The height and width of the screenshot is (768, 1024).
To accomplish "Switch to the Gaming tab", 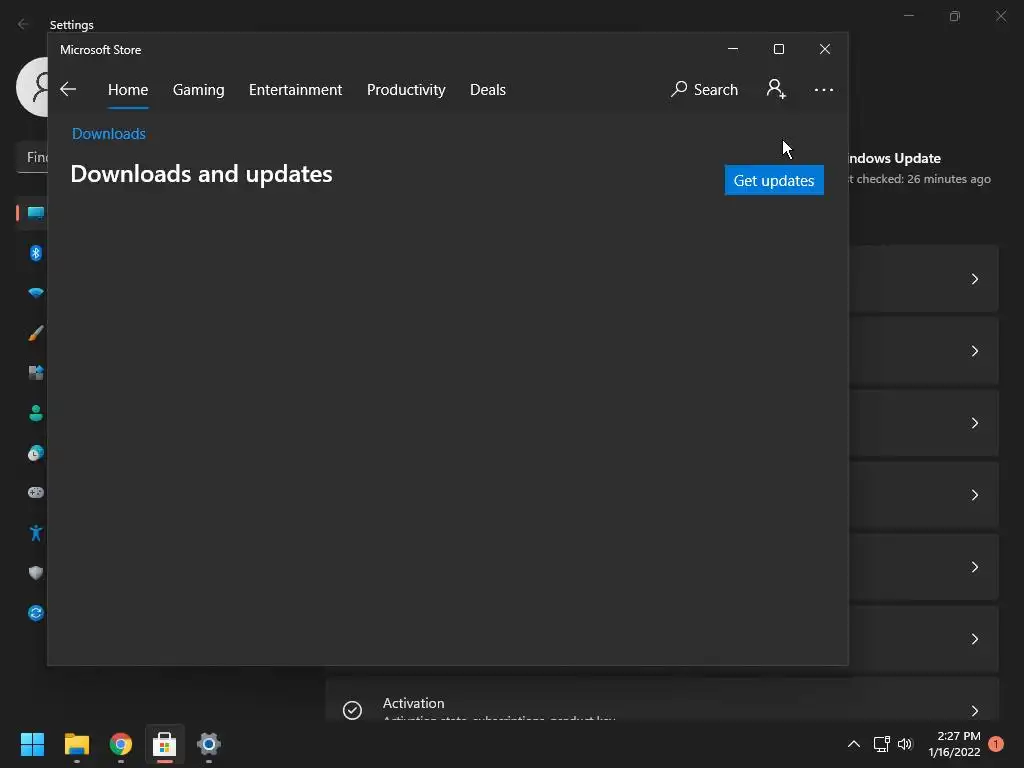I will click(199, 89).
